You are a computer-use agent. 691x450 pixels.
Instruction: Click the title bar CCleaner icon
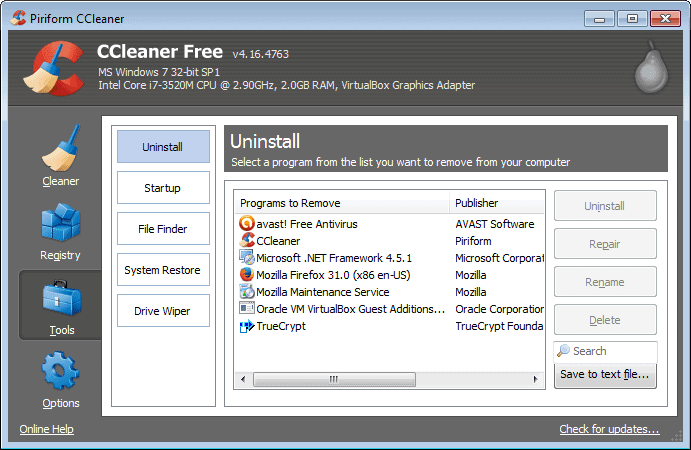[x=19, y=18]
